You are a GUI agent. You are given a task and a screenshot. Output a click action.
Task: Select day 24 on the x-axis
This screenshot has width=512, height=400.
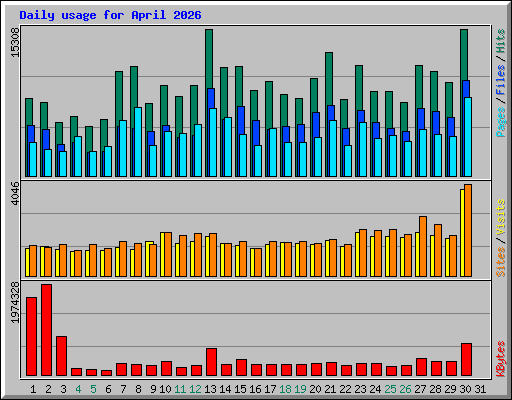(375, 389)
